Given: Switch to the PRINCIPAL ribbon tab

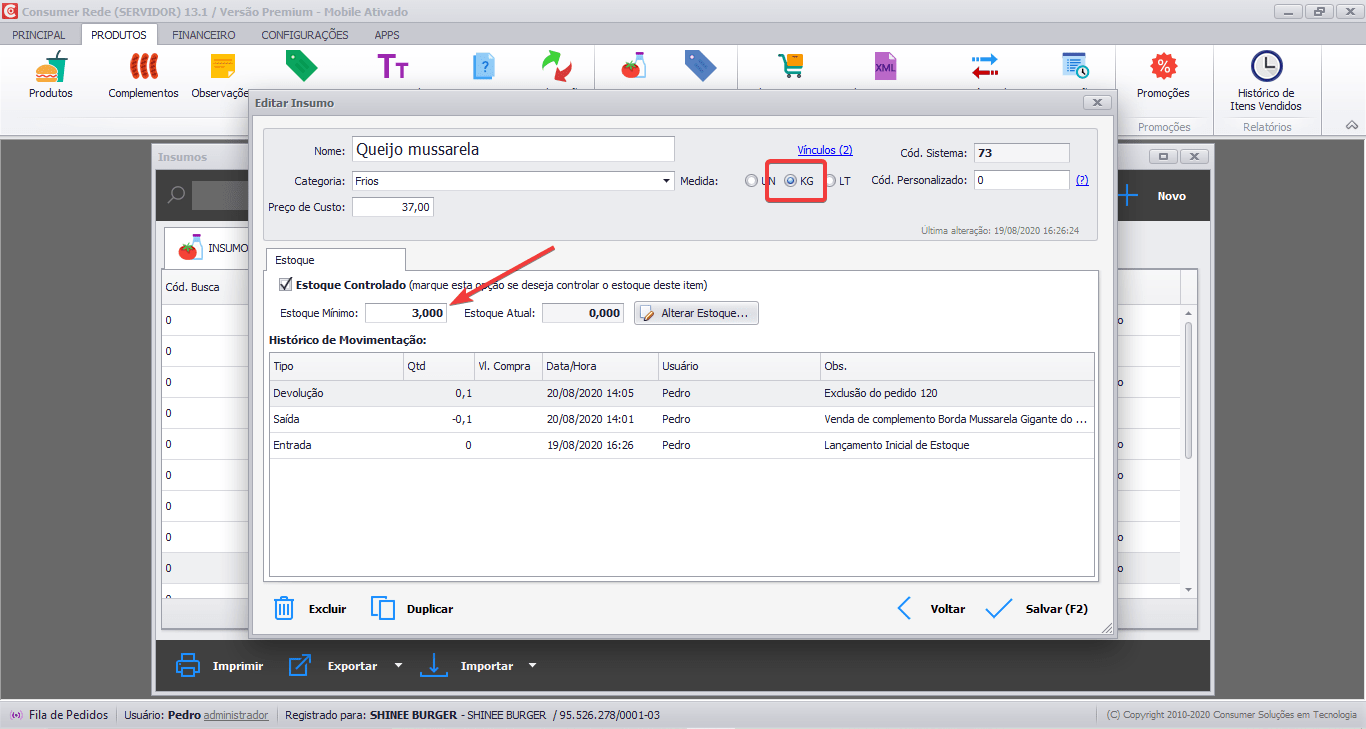Looking at the screenshot, I should click(x=39, y=35).
